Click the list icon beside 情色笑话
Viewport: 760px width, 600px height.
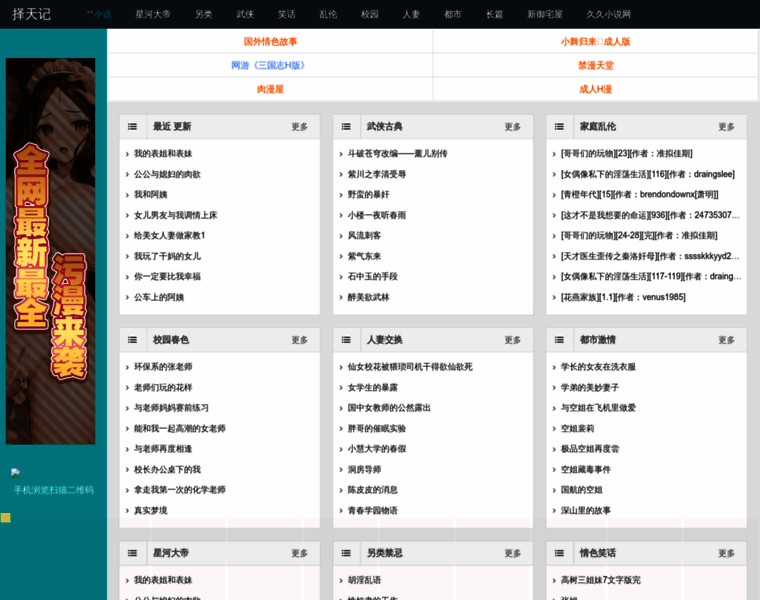tap(559, 553)
